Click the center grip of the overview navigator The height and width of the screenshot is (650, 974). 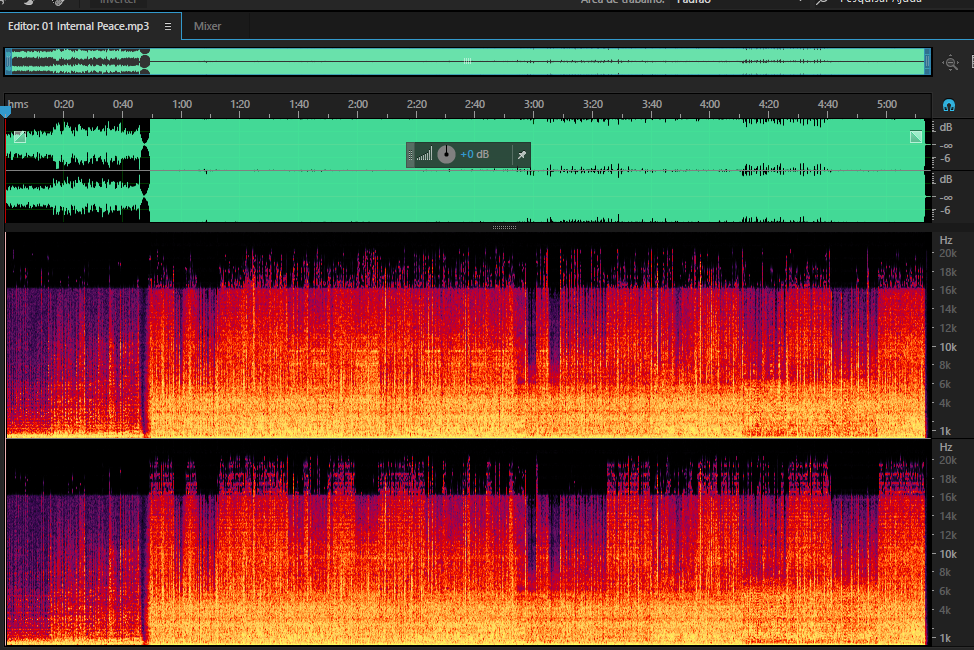click(467, 61)
